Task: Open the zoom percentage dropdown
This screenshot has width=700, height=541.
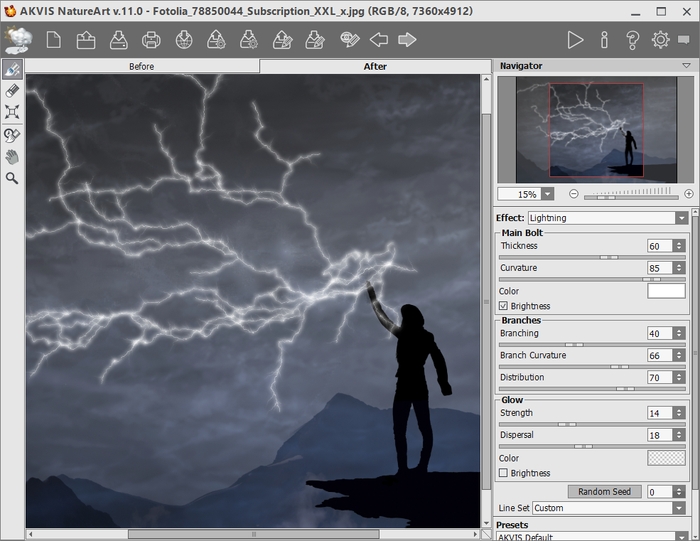Action: (x=547, y=194)
